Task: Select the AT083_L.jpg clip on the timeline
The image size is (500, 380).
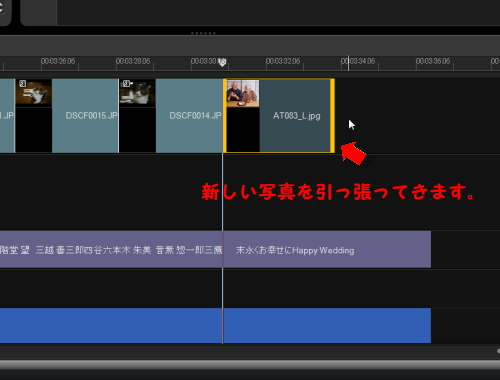Action: (279, 116)
